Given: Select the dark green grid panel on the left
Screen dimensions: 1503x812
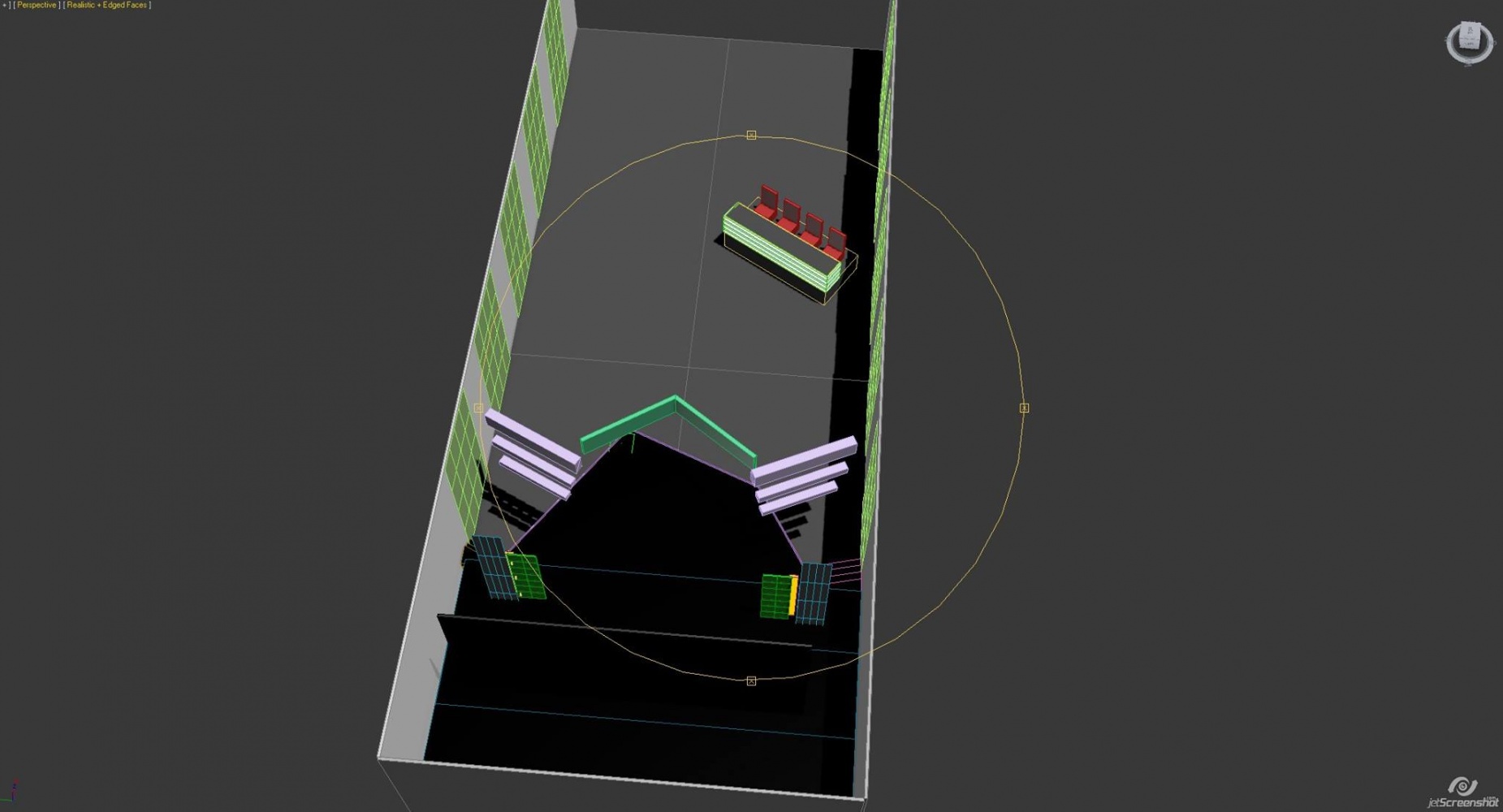Looking at the screenshot, I should click(526, 577).
